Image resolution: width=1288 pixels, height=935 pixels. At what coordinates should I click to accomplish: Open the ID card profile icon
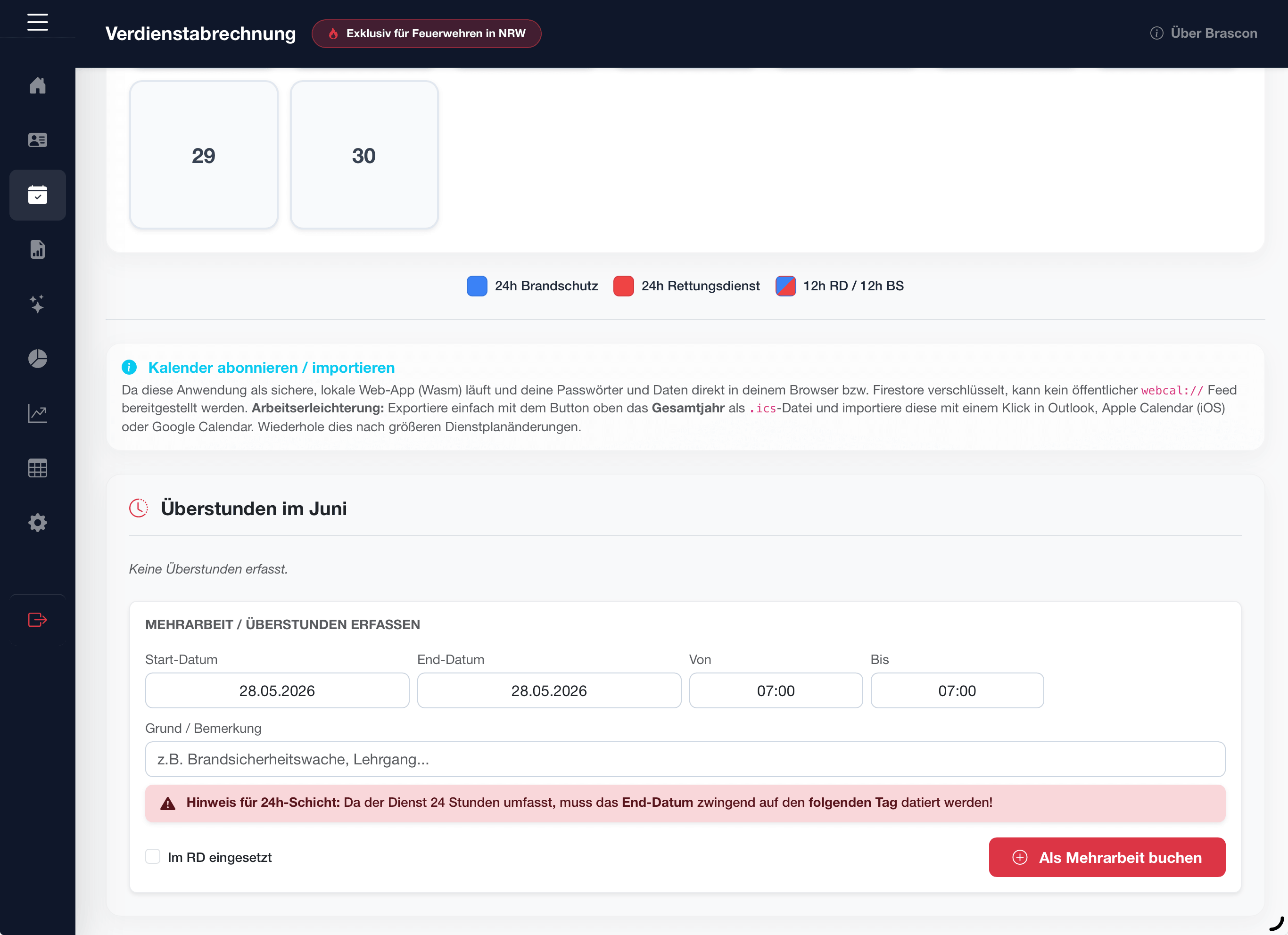(x=38, y=139)
